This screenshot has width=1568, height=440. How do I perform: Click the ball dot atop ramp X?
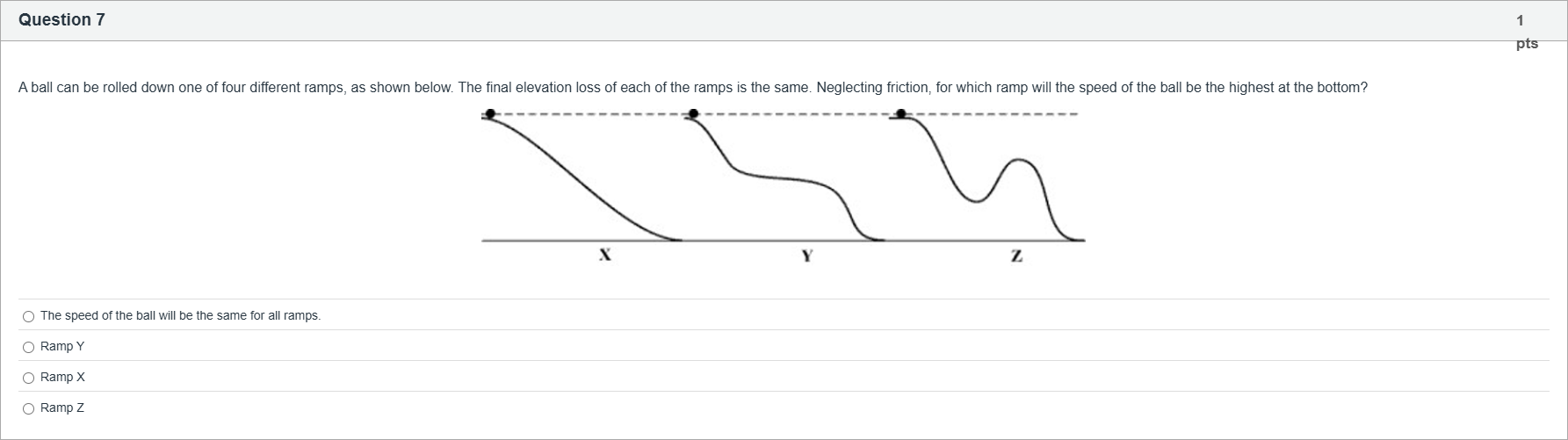click(x=490, y=113)
